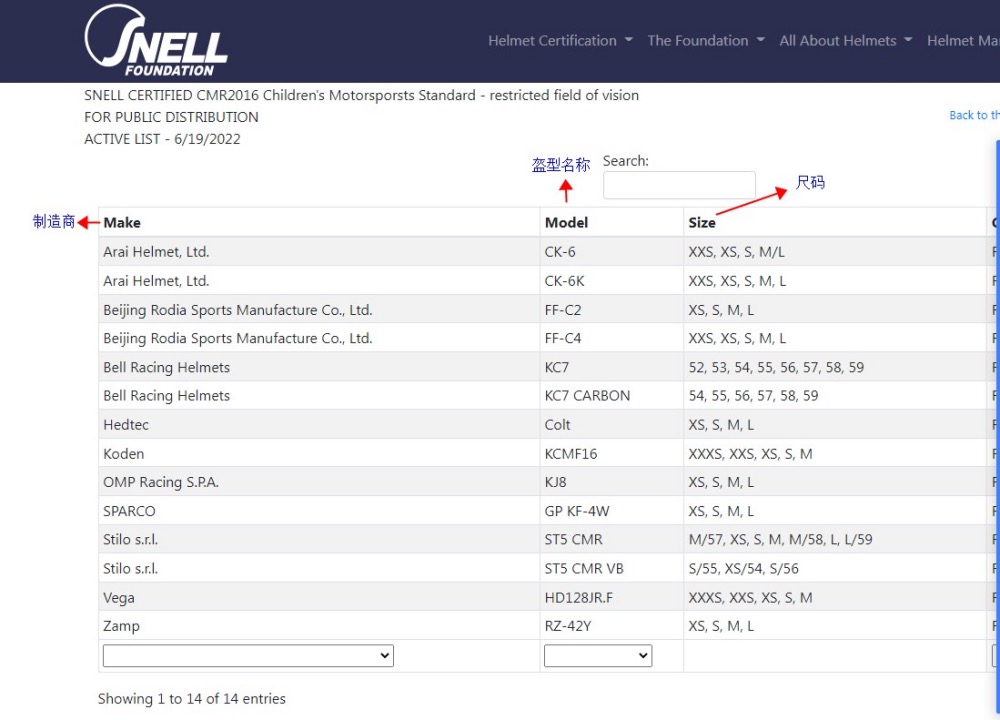Image resolution: width=1000 pixels, height=720 pixels.
Task: Click the SNELL CERTIFIED CMR2016 heading line
Action: tap(362, 95)
